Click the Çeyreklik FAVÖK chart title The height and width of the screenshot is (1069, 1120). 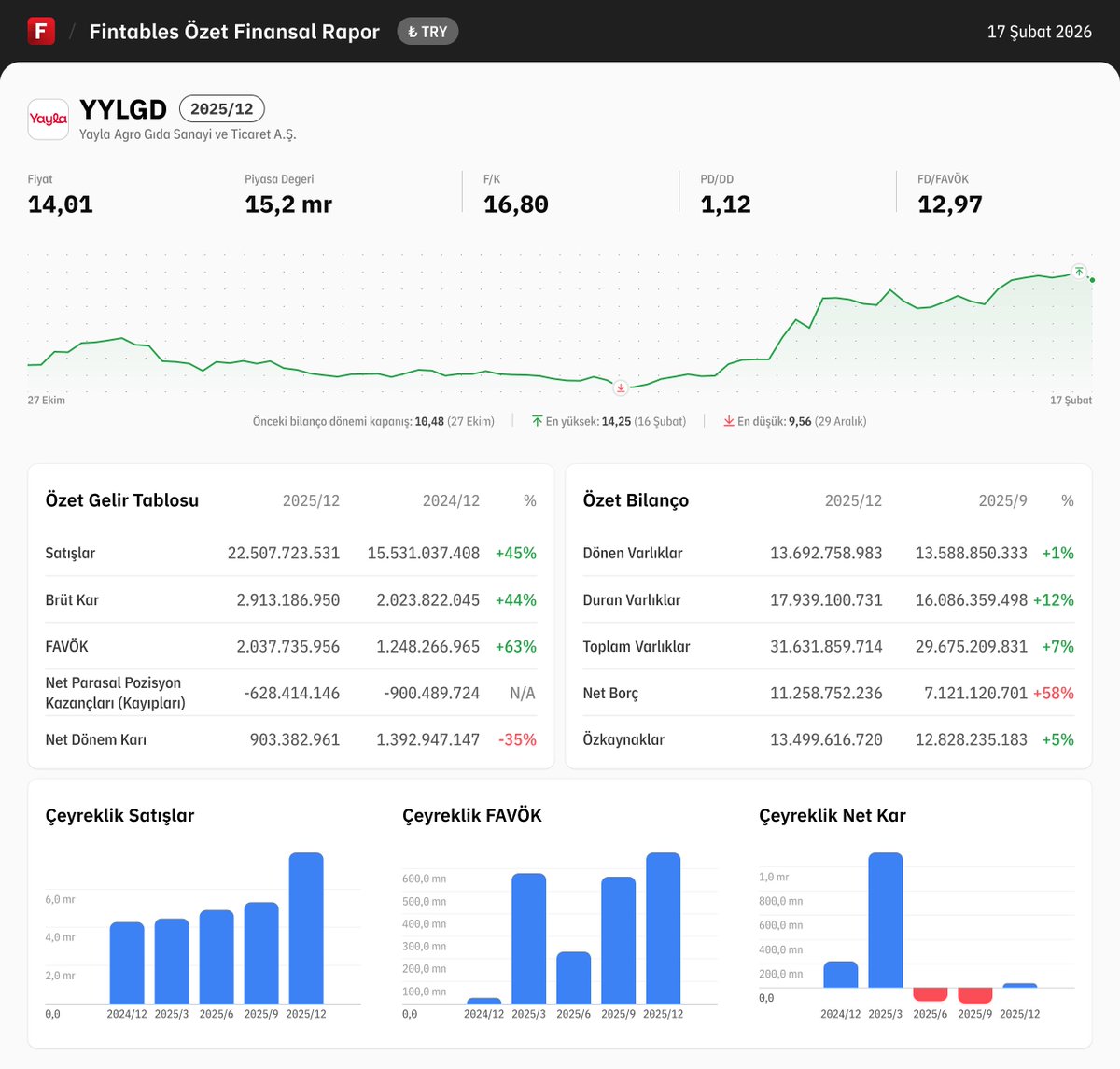[x=472, y=815]
